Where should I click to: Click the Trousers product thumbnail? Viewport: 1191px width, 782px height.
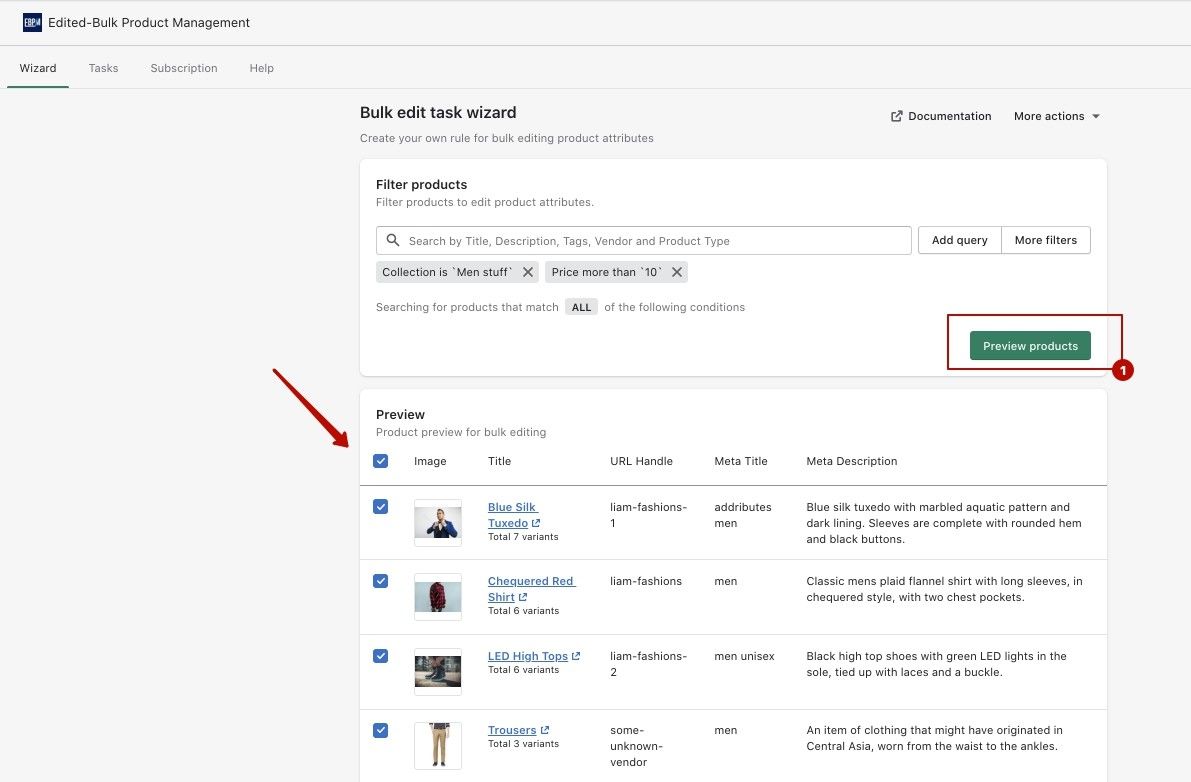pos(437,745)
